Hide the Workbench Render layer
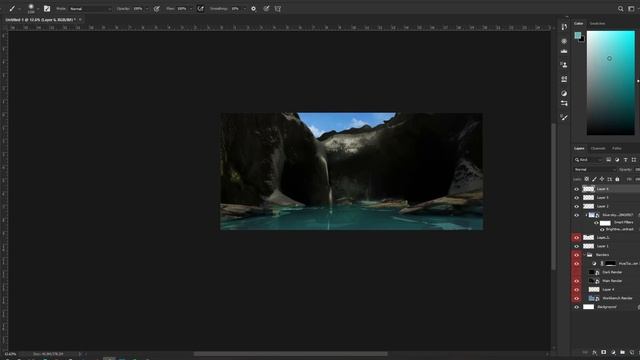This screenshot has width=640, height=360. (x=576, y=298)
